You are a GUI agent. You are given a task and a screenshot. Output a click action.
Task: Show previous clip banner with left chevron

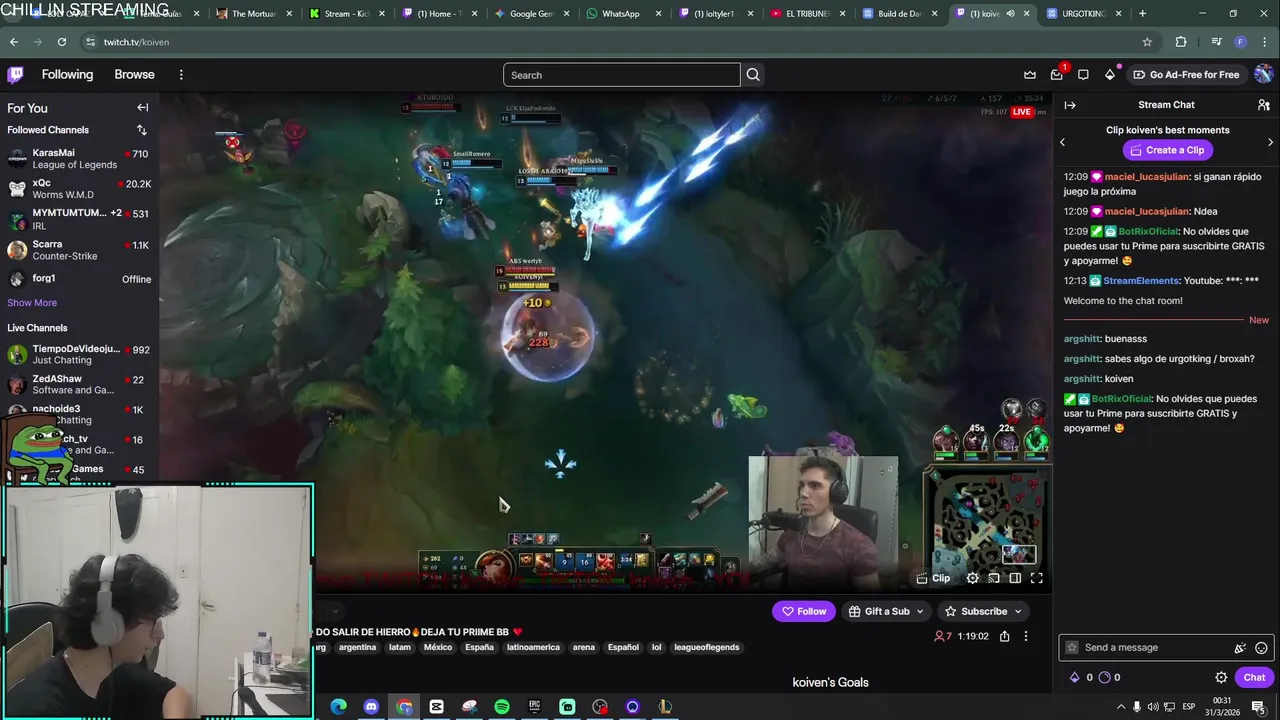pos(1062,142)
